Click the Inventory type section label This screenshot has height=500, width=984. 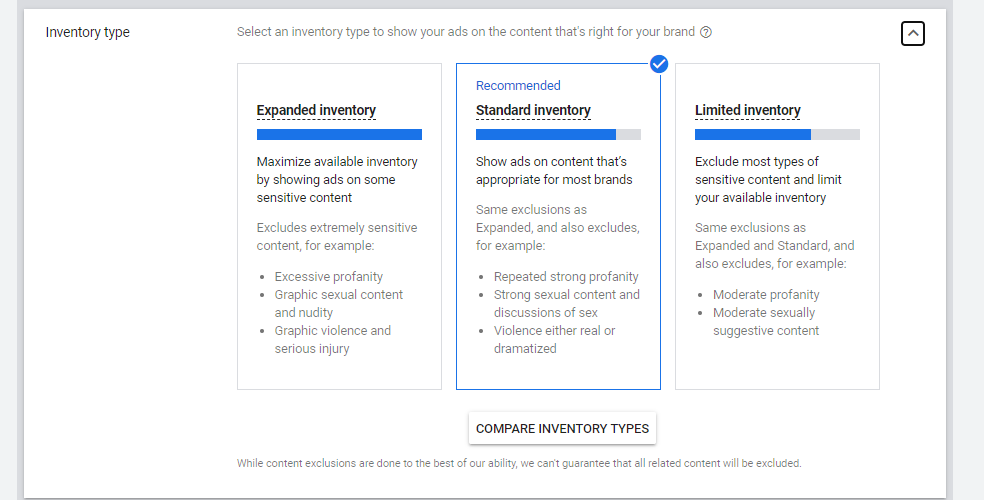click(x=88, y=32)
